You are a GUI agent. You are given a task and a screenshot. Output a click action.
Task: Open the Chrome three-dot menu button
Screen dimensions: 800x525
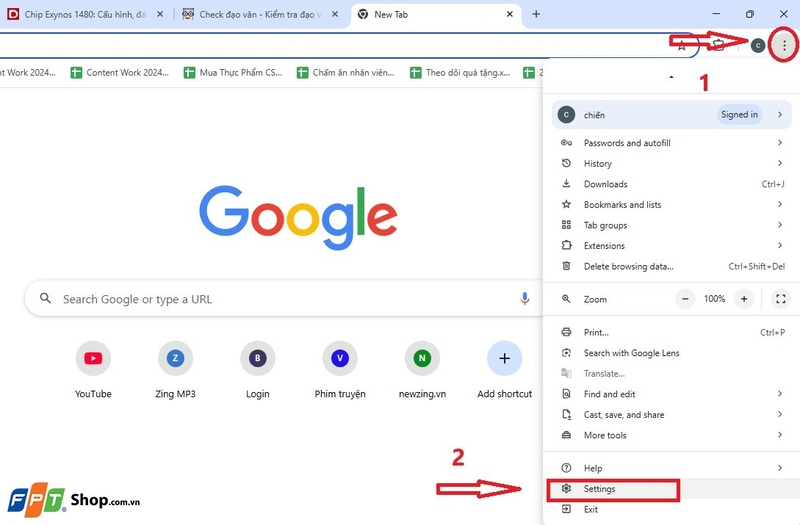(784, 45)
